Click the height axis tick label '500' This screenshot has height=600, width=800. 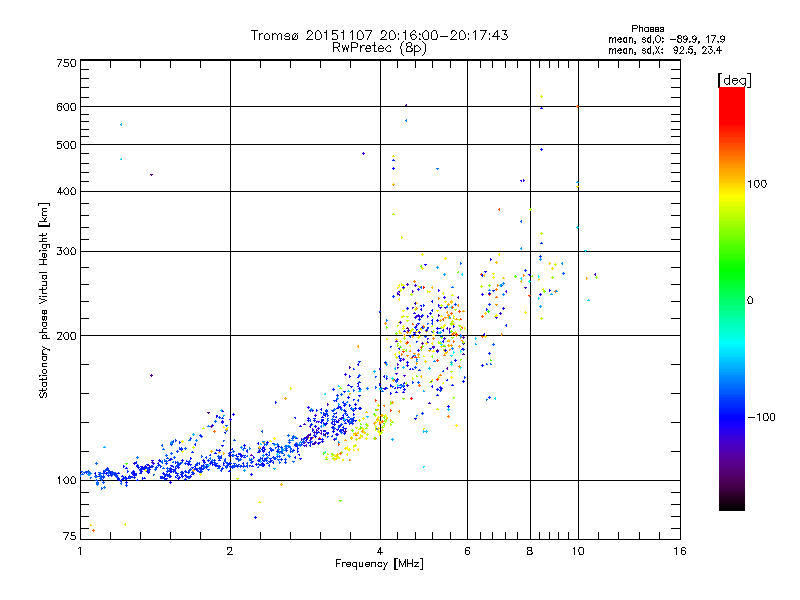point(66,145)
